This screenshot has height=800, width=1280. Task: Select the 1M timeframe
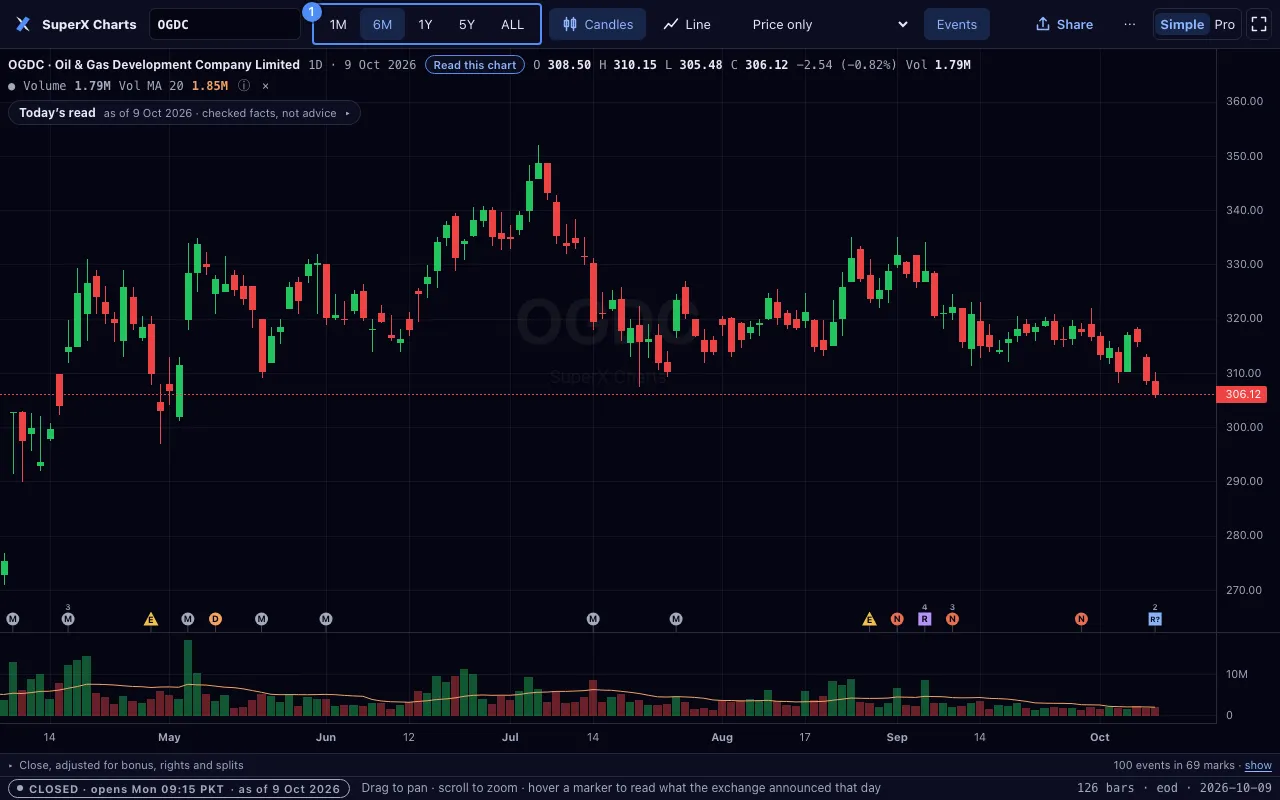[338, 24]
